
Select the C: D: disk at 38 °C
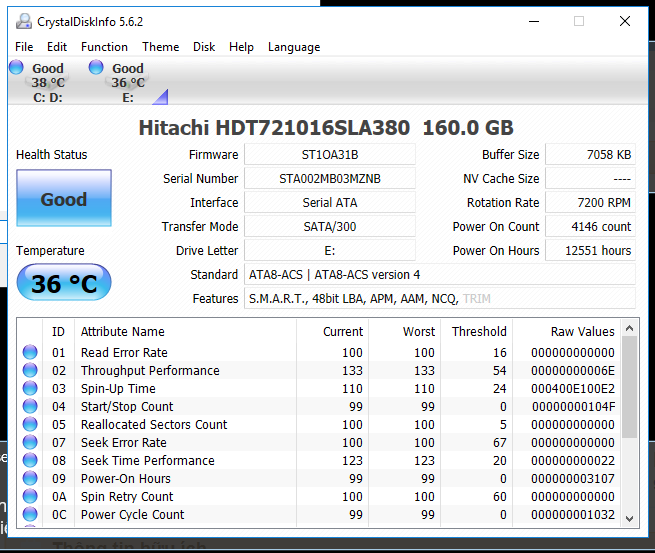(48, 83)
